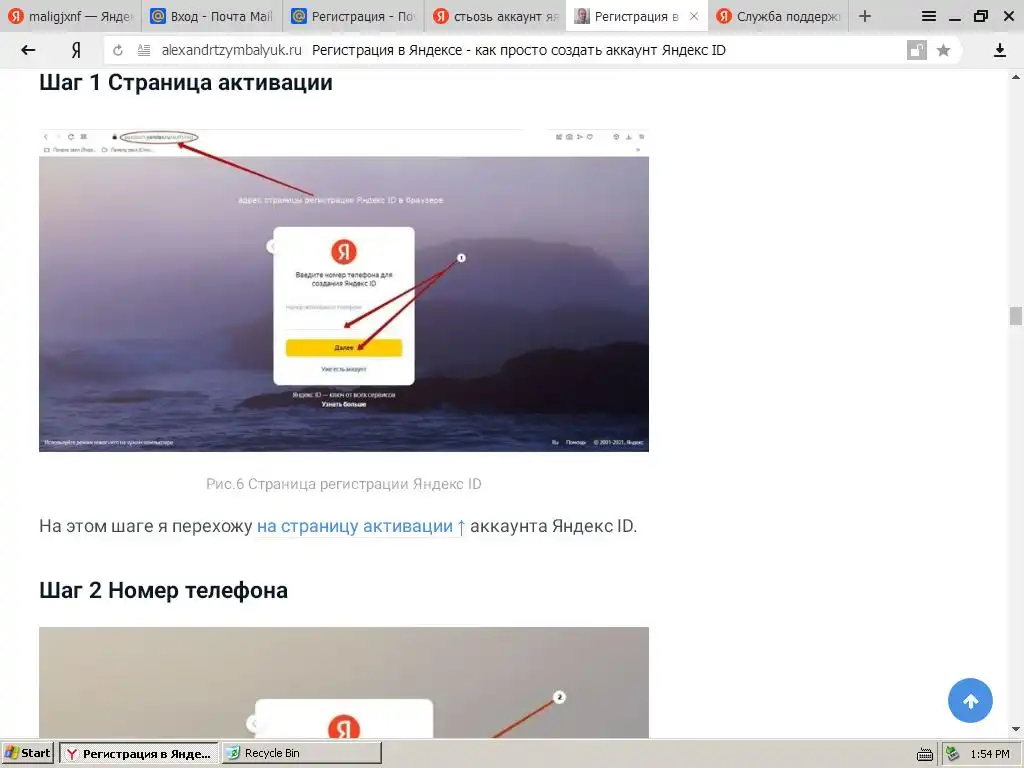Switch to the Служба поддержки tab
The image size is (1024, 768).
(x=778, y=16)
